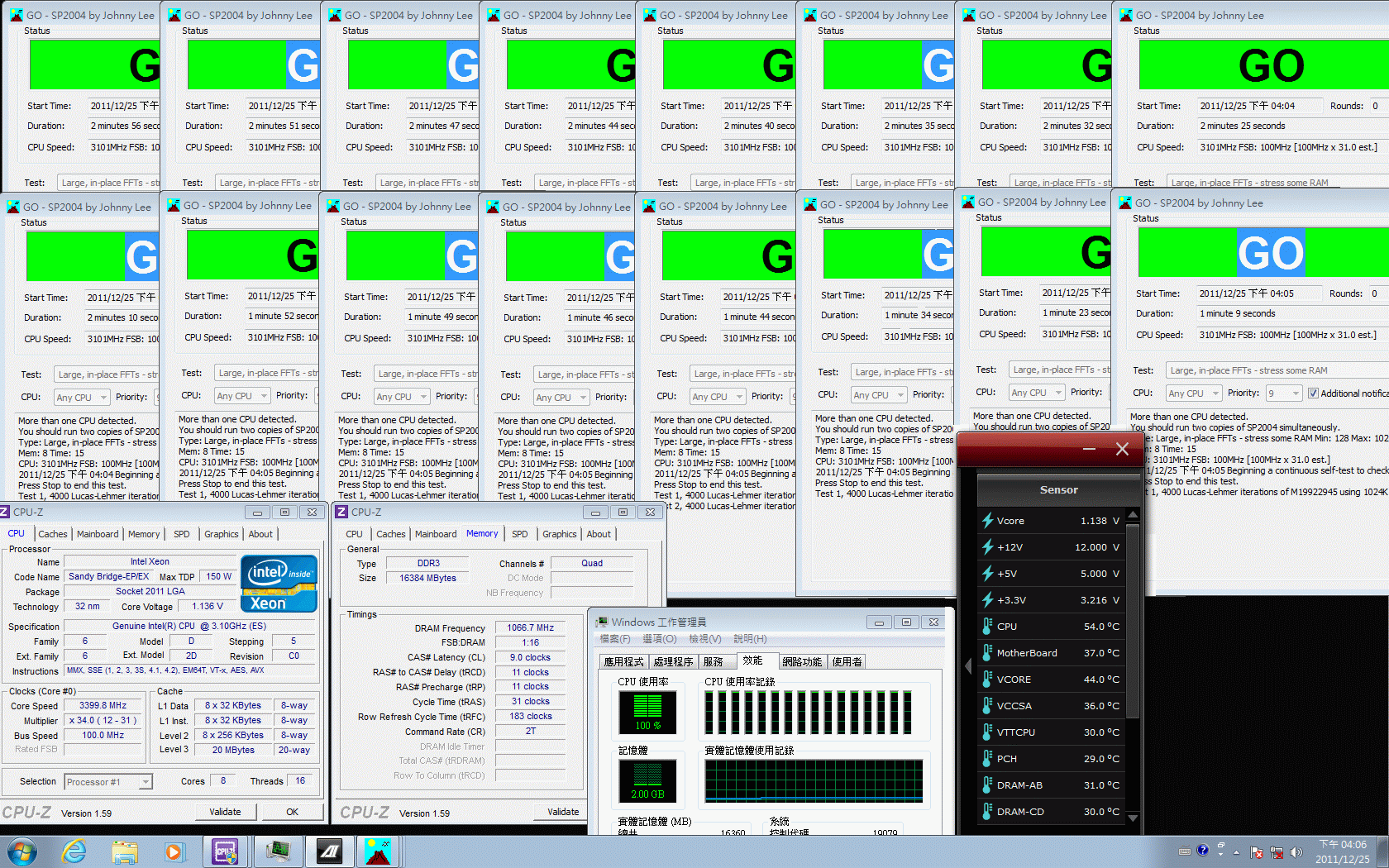This screenshot has height=868, width=1389.
Task: Click the Sensor panel scroll up arrow
Action: click(1133, 514)
